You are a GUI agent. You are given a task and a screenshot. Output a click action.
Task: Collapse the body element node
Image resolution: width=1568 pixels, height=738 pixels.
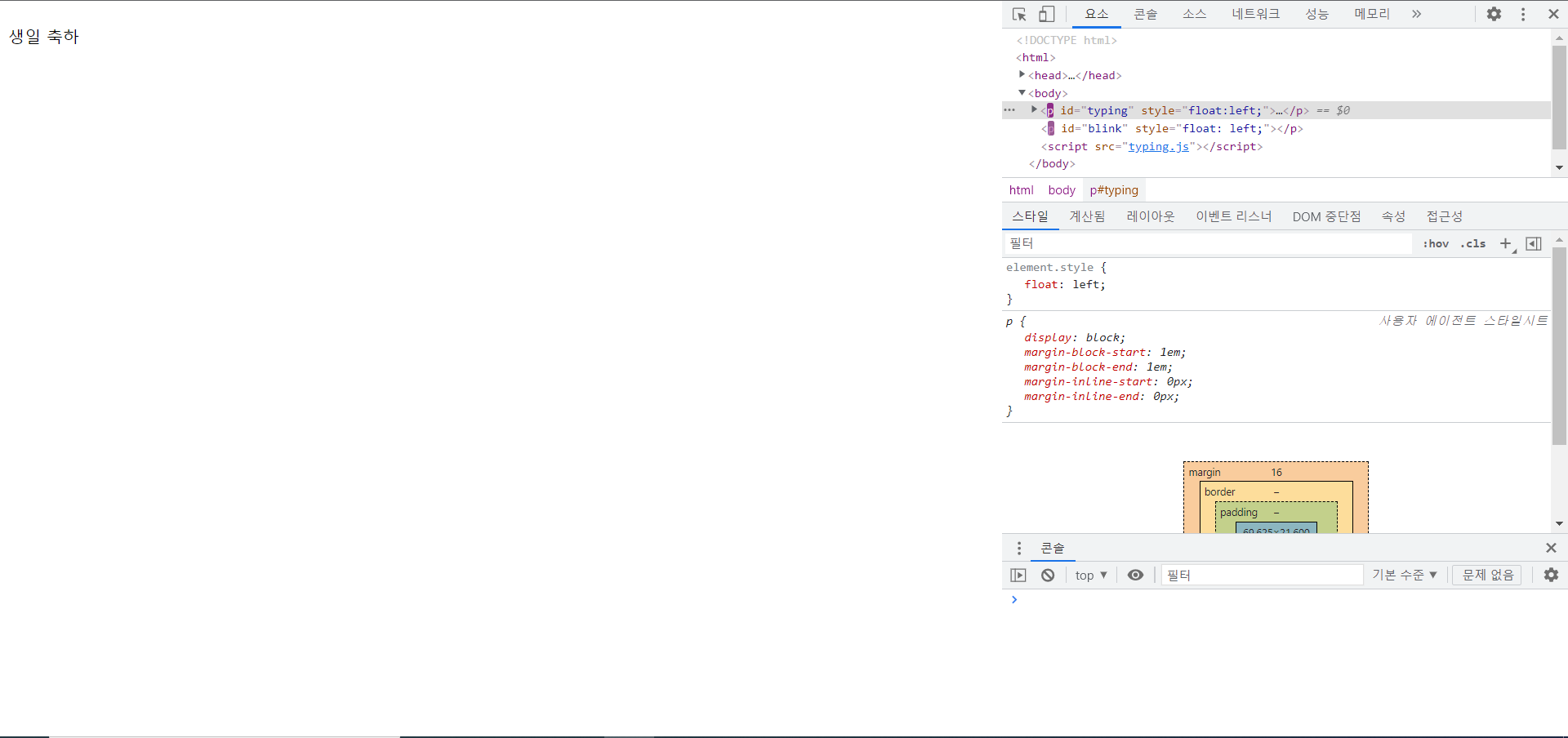click(x=1022, y=92)
